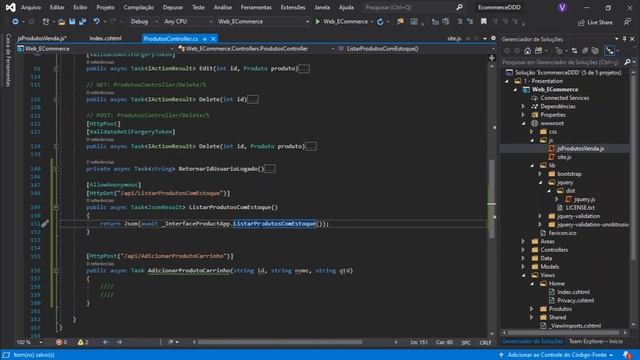Viewport: 640px width, 360px height.
Task: Undo the last edit with the arrow icon
Action: [x=96, y=22]
